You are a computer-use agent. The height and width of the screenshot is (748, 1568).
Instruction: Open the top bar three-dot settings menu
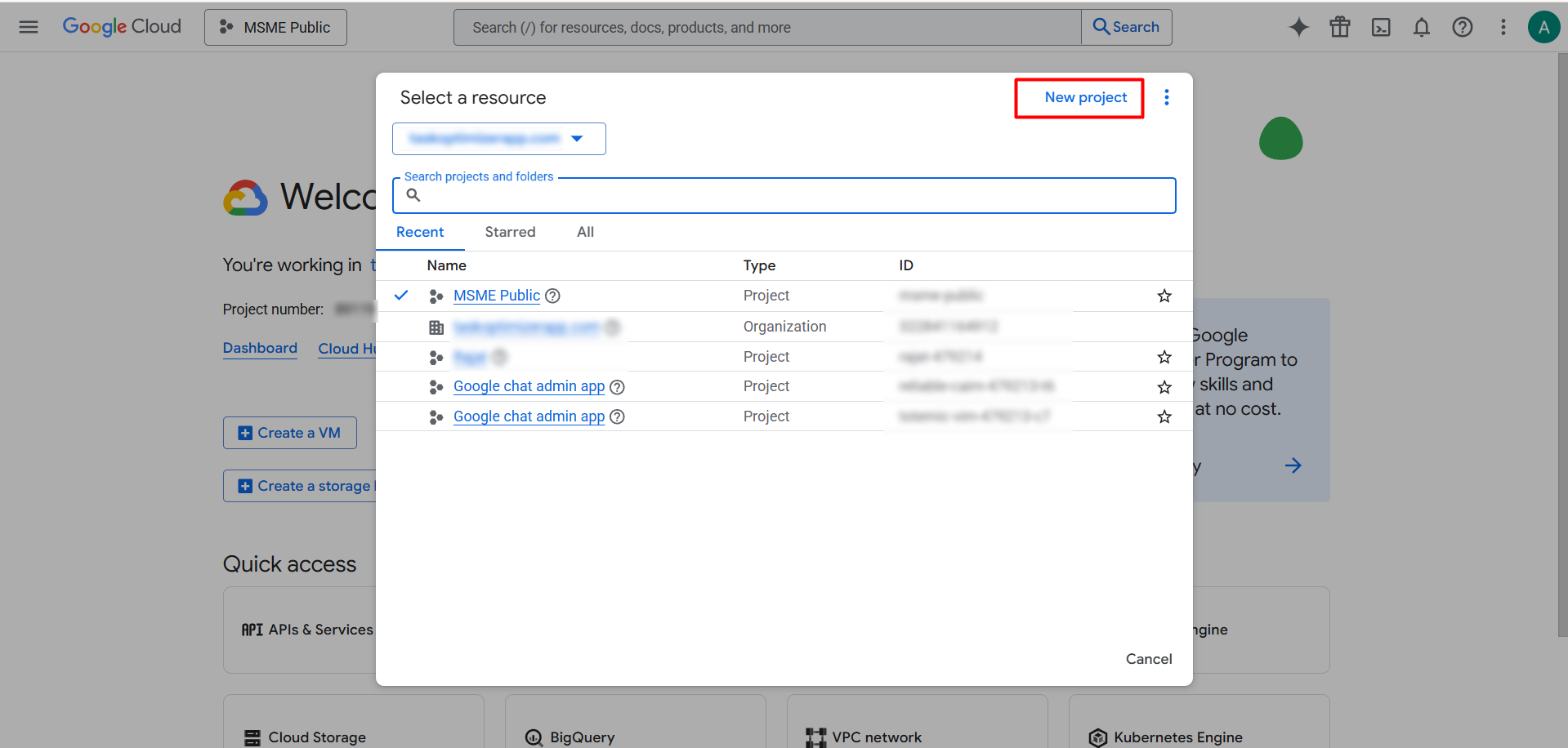coord(1503,27)
